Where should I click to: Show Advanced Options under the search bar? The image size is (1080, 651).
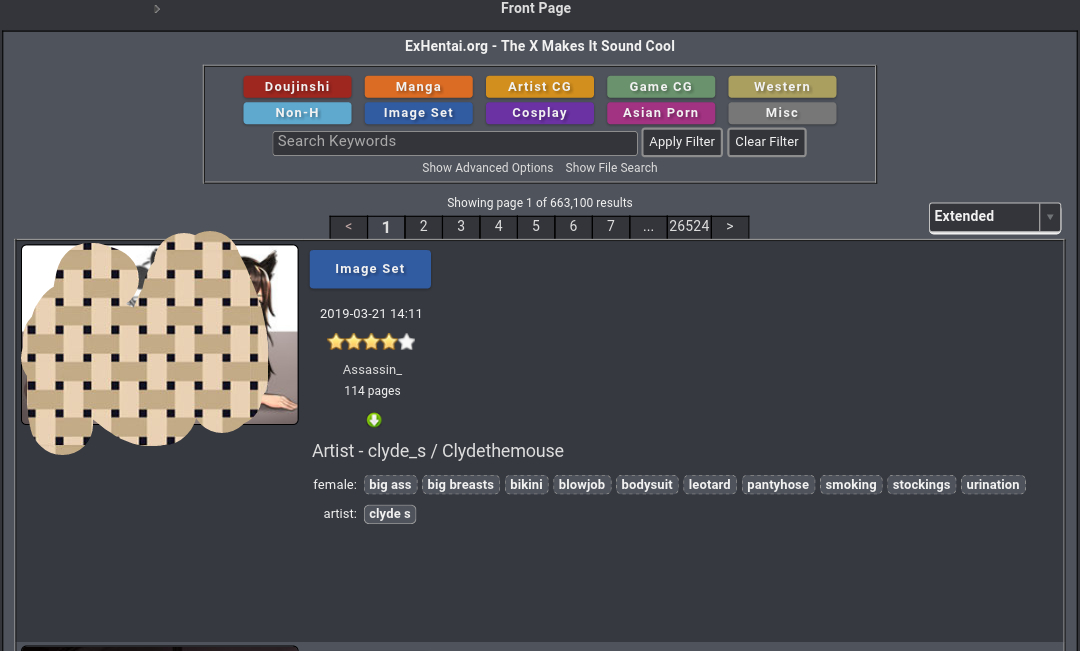[x=488, y=167]
